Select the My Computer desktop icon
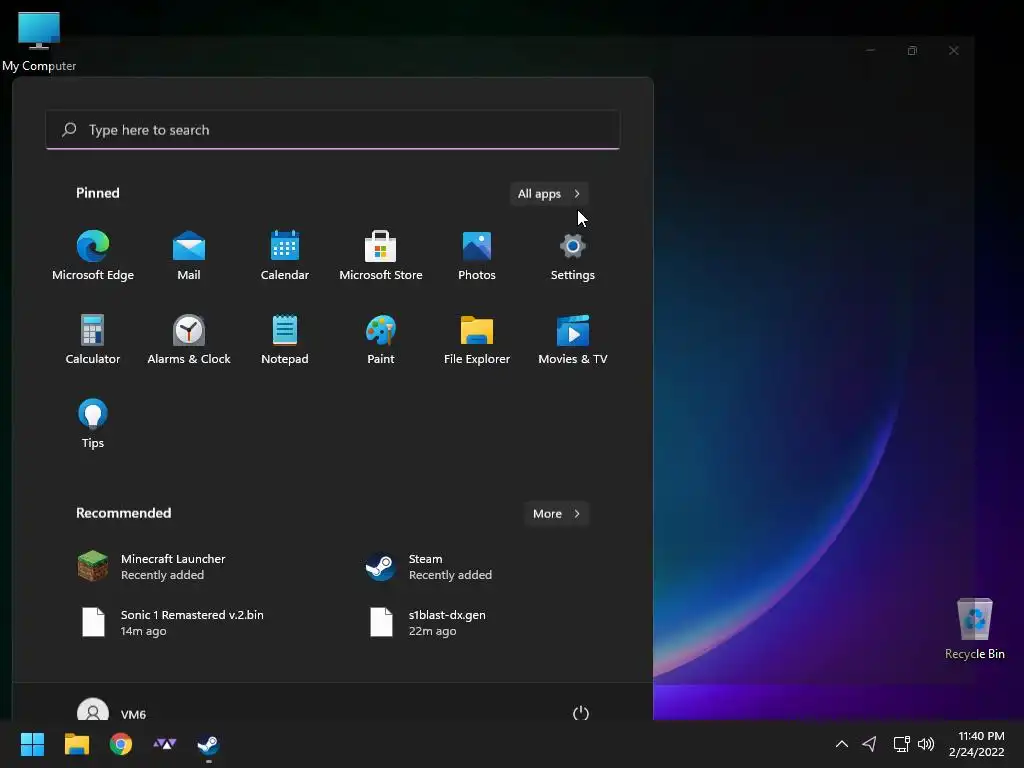 point(39,41)
